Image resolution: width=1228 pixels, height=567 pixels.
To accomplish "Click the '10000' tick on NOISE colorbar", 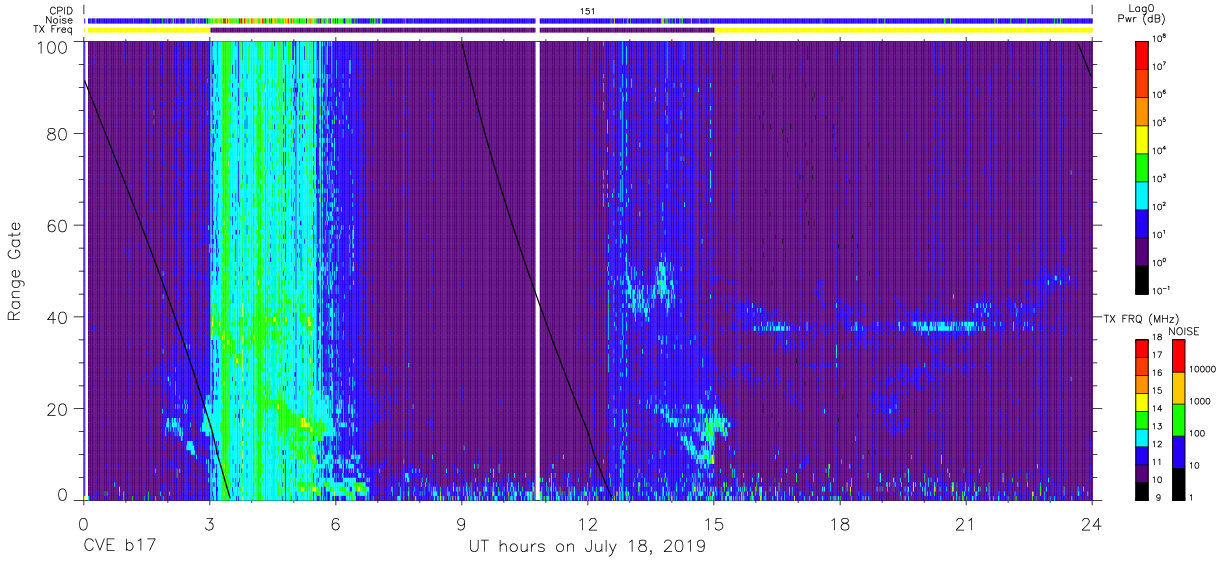I will 1205,369.
